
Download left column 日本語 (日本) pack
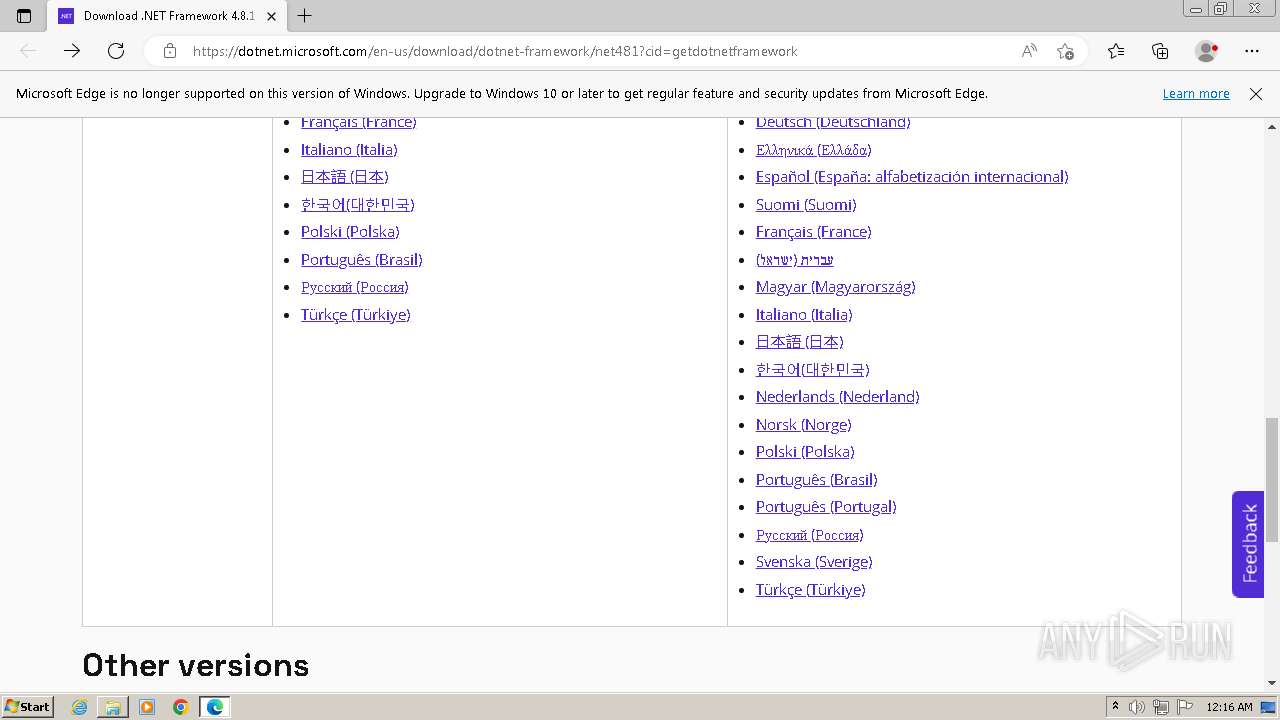pos(344,177)
